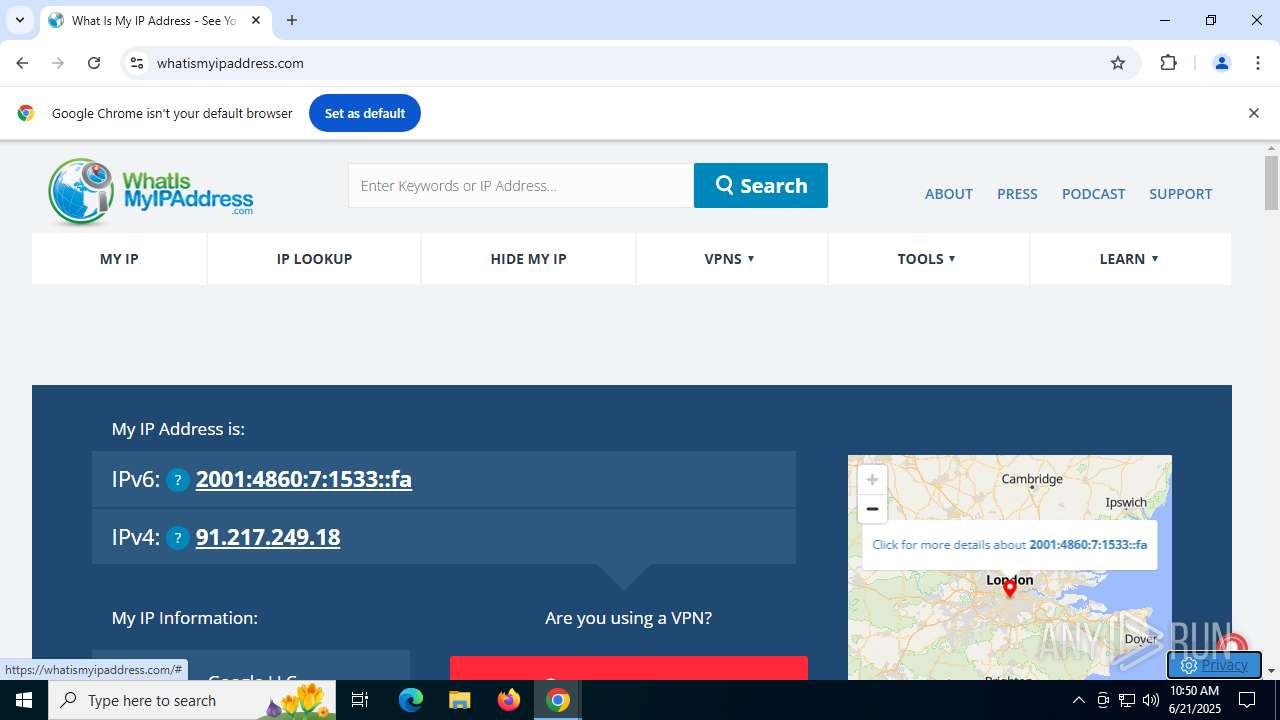Open Chrome's three-dot menu
This screenshot has width=1280, height=720.
coord(1258,63)
